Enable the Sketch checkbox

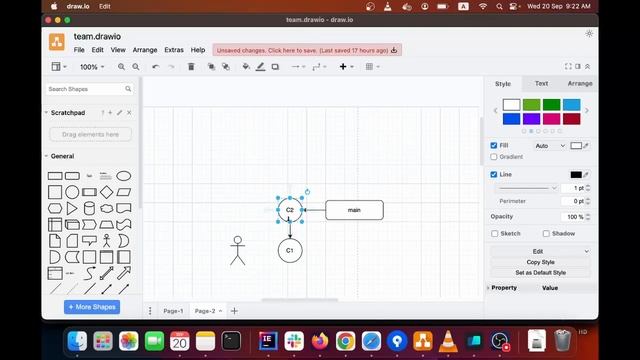[x=495, y=233]
